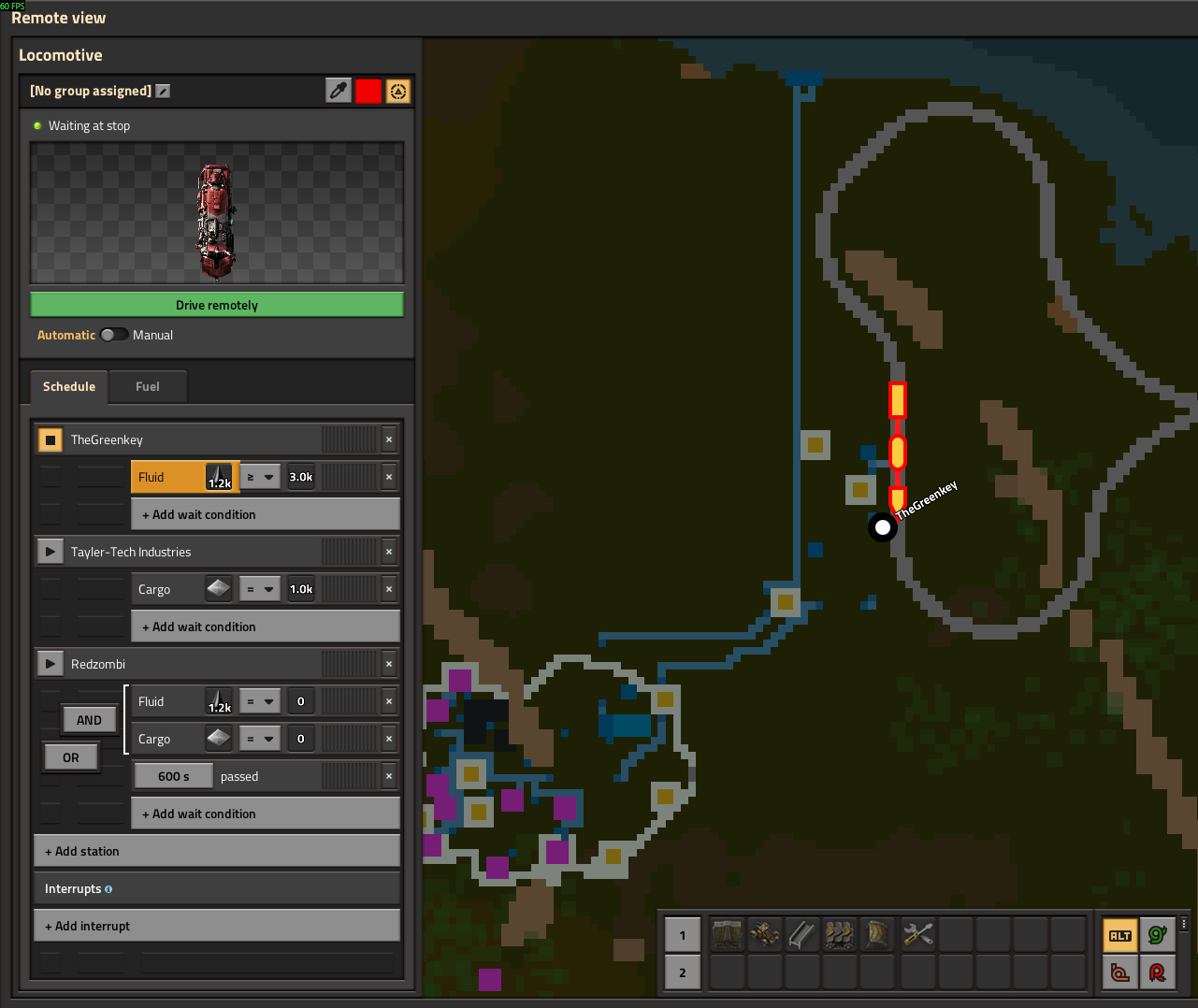Image resolution: width=1198 pixels, height=1008 pixels.
Task: Click the green Drive remotely button
Action: click(216, 305)
